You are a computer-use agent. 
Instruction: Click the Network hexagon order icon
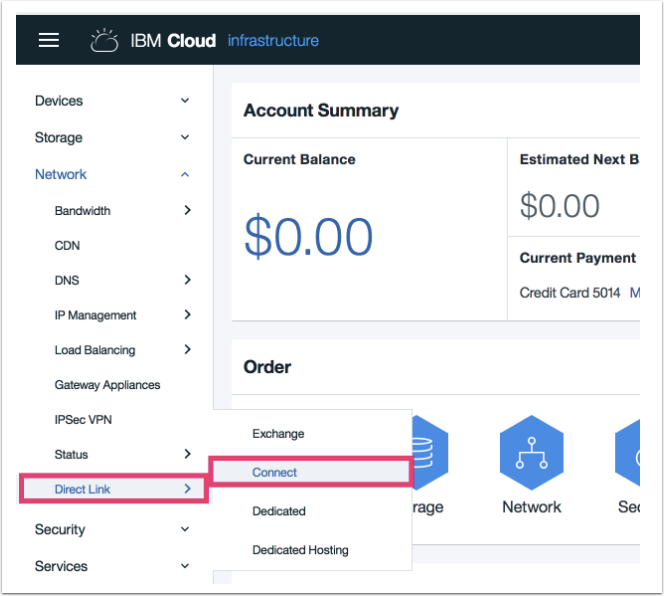(x=531, y=452)
